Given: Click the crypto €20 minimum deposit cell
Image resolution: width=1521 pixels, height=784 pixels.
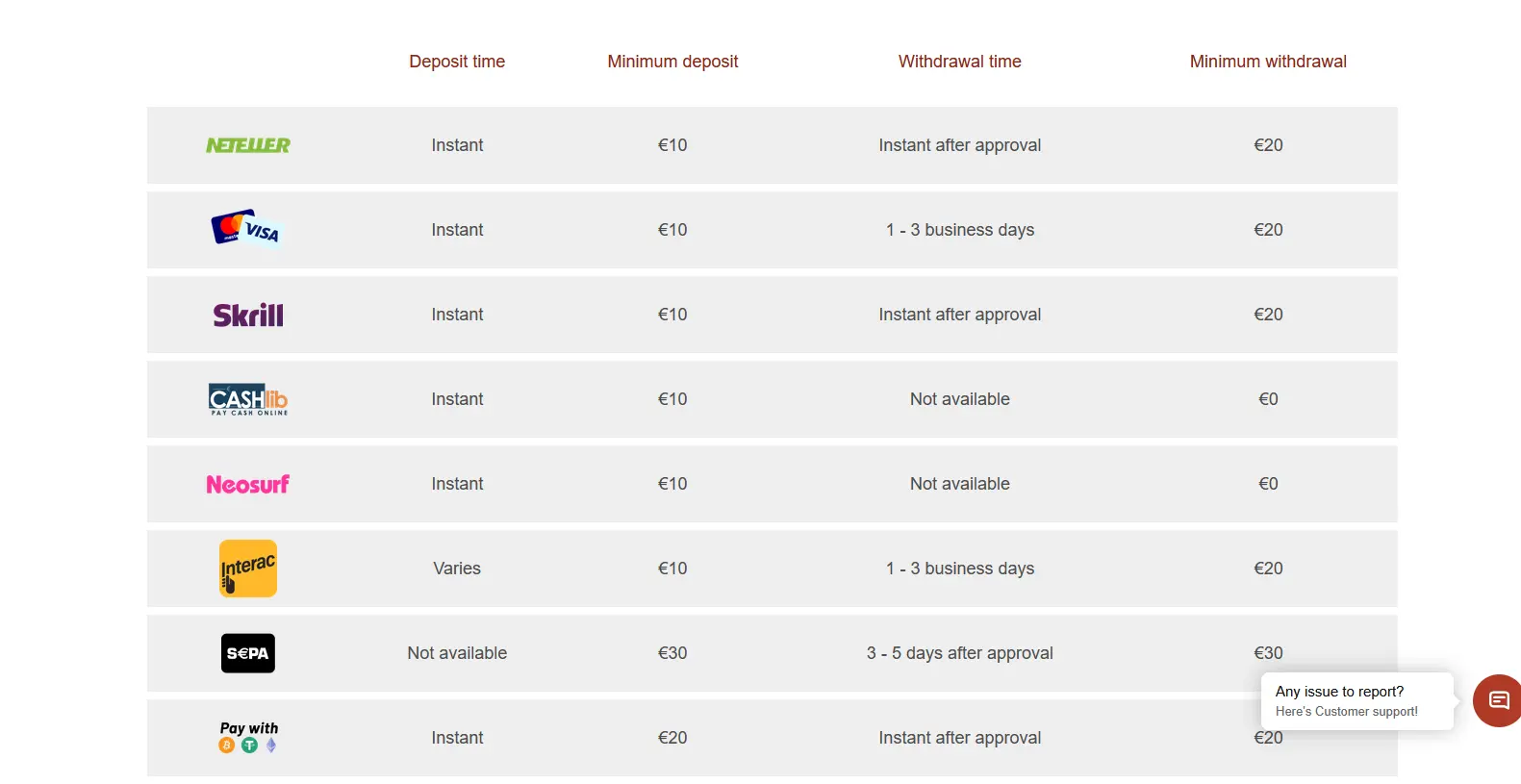Looking at the screenshot, I should tap(672, 738).
